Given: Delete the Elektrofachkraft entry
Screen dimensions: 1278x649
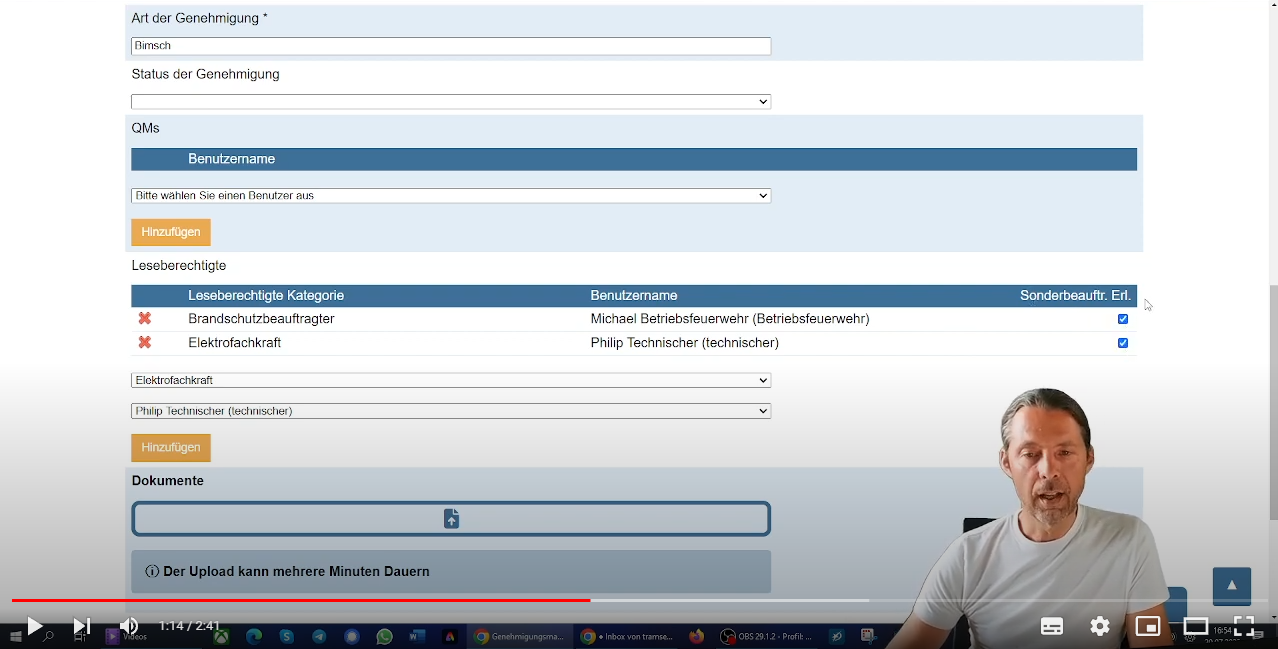Looking at the screenshot, I should point(145,343).
